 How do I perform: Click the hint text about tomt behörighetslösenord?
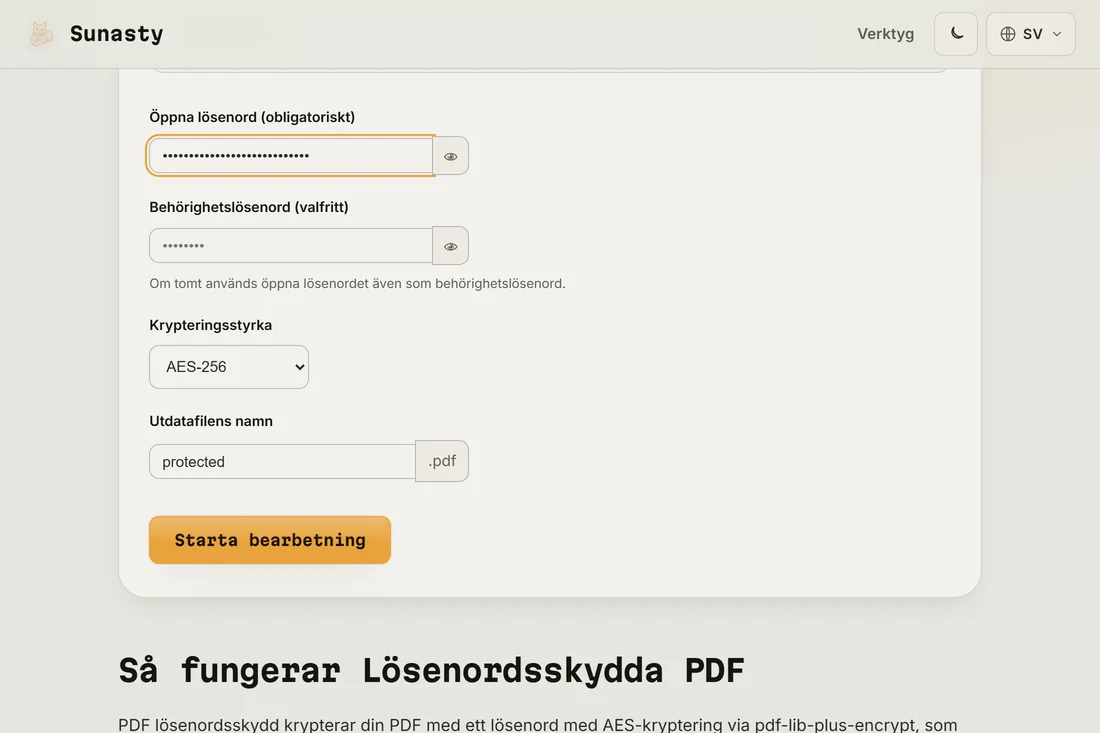click(x=357, y=283)
